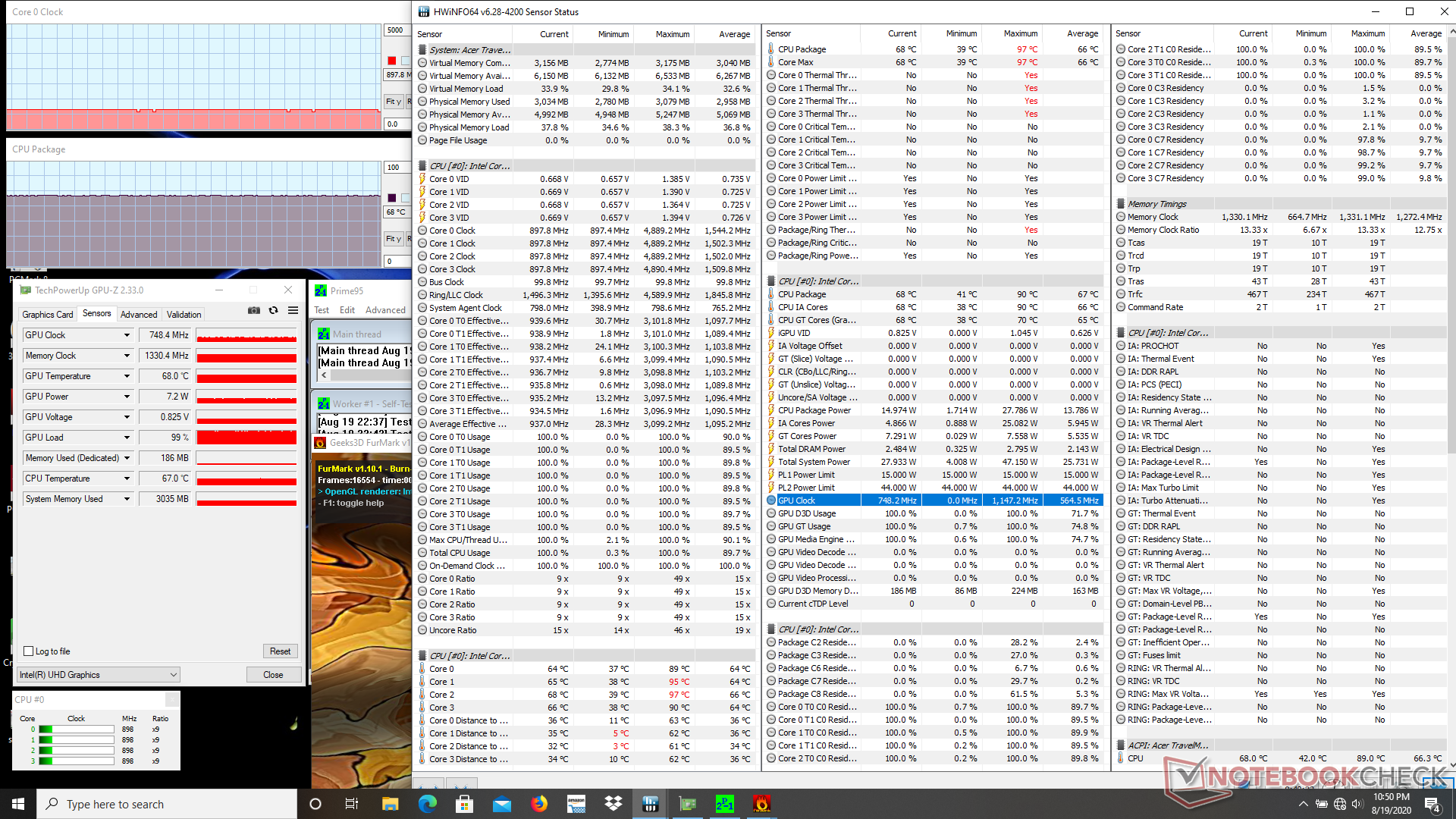Open Firefox from the taskbar
Image resolution: width=1456 pixels, height=819 pixels.
pyautogui.click(x=539, y=804)
